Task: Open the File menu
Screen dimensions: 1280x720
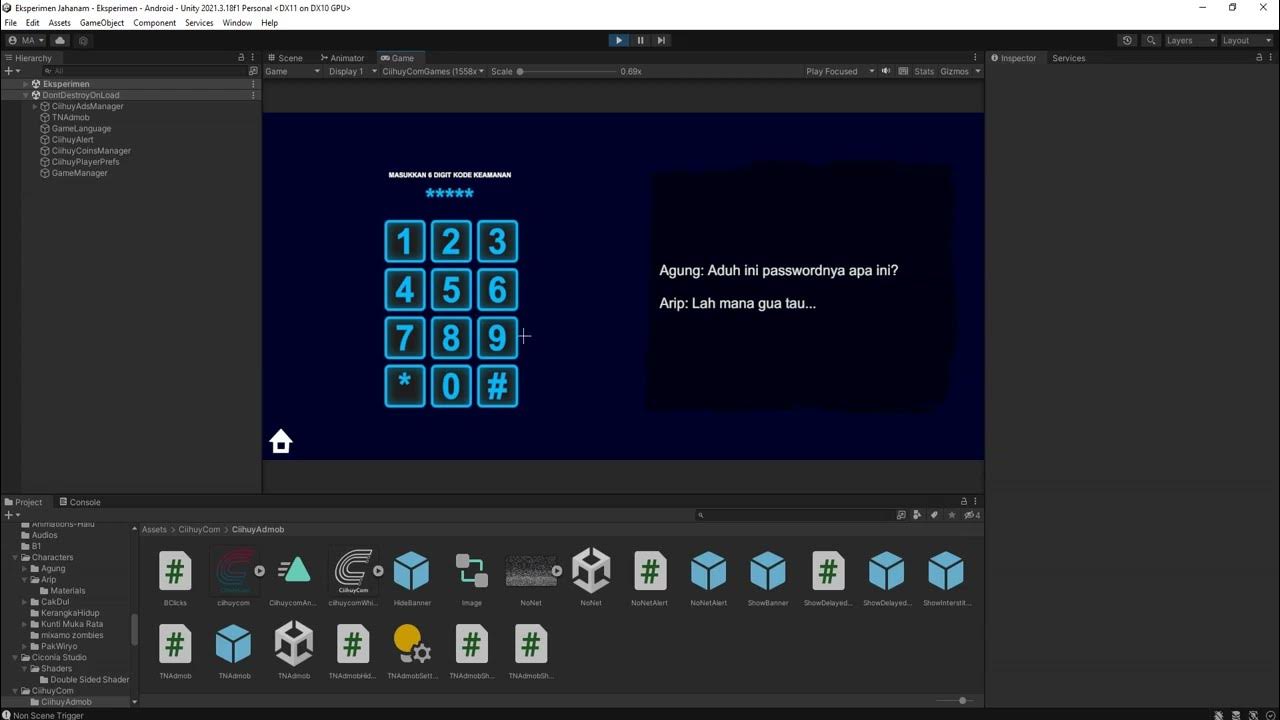Action: tap(11, 22)
